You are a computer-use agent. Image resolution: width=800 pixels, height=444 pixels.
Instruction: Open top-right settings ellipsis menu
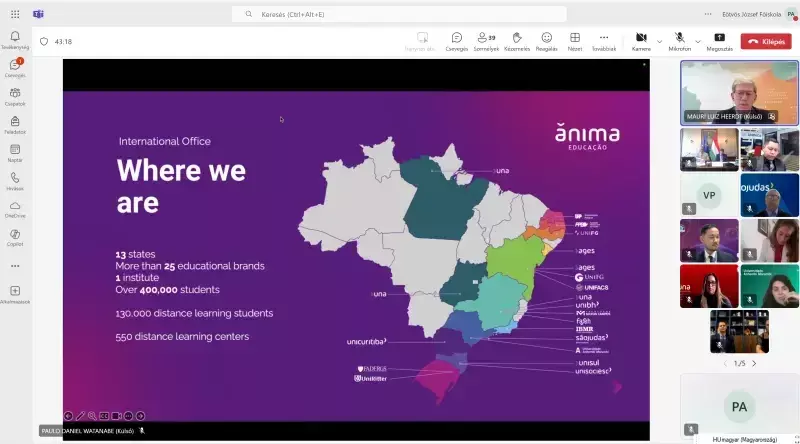pos(708,14)
